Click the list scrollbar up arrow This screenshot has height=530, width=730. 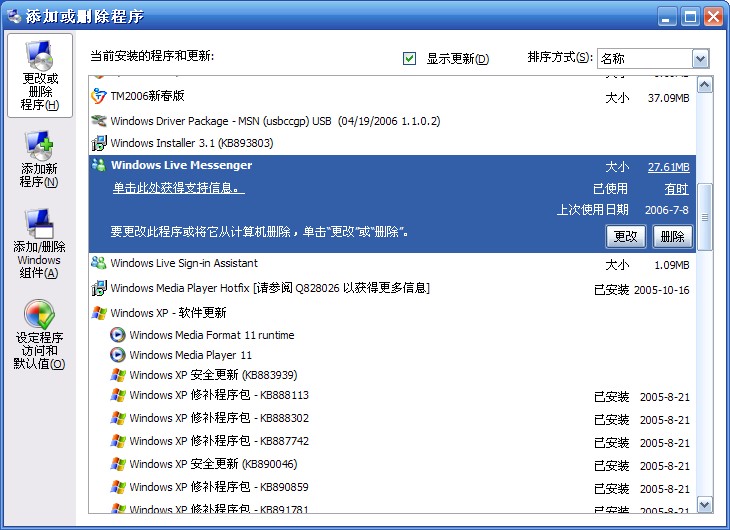[x=704, y=85]
